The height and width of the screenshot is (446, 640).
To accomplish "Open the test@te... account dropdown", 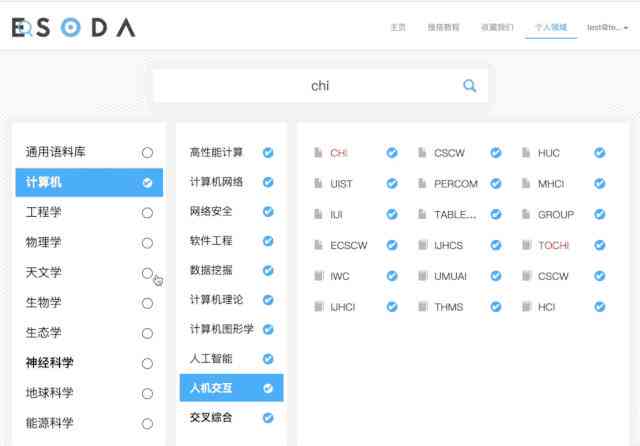I will 607,27.
